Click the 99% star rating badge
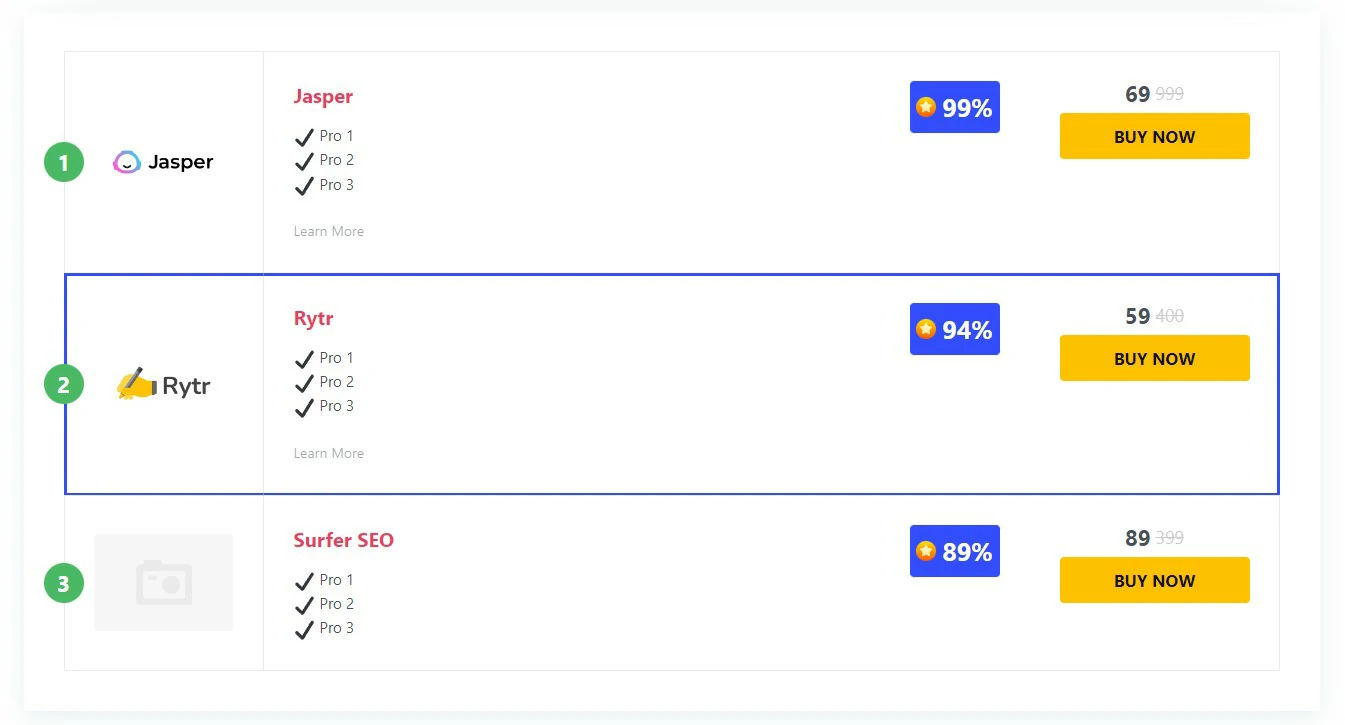 point(954,107)
